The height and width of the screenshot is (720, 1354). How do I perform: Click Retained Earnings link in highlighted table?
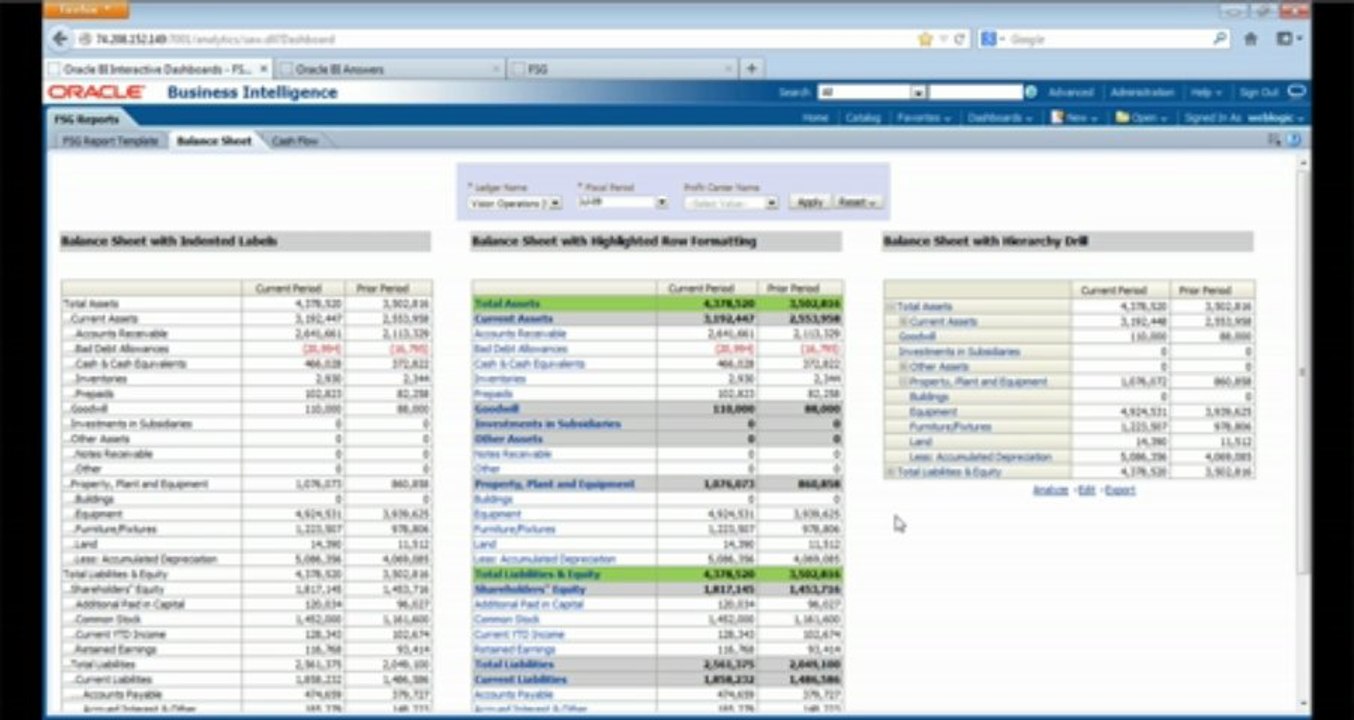514,649
